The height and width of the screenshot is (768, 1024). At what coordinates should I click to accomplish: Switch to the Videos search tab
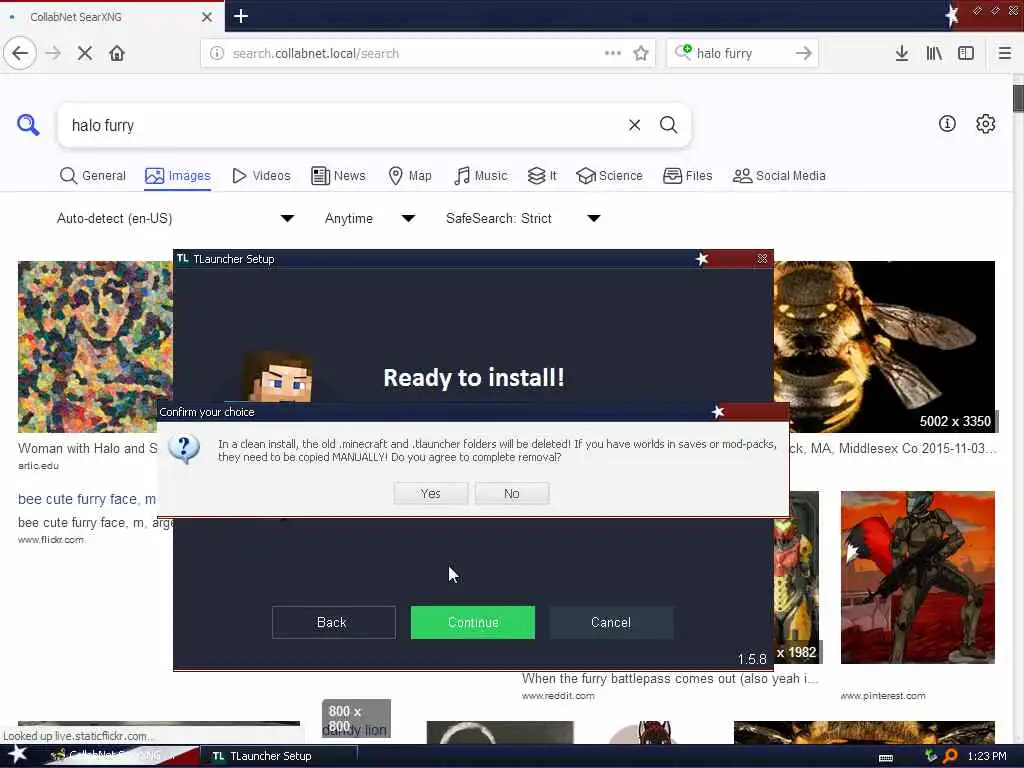click(261, 176)
